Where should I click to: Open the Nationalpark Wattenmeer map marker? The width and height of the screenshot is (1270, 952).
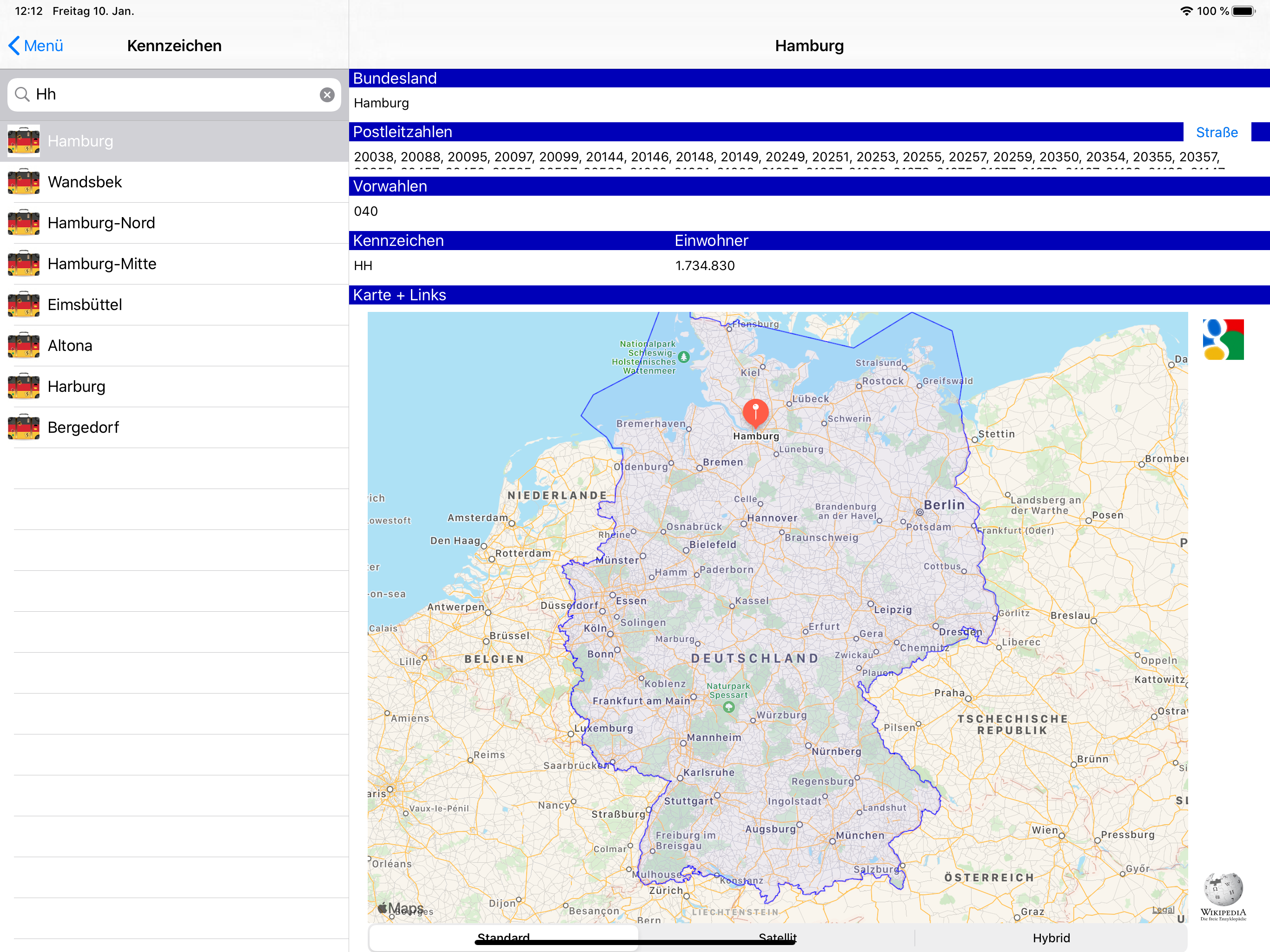(x=683, y=357)
